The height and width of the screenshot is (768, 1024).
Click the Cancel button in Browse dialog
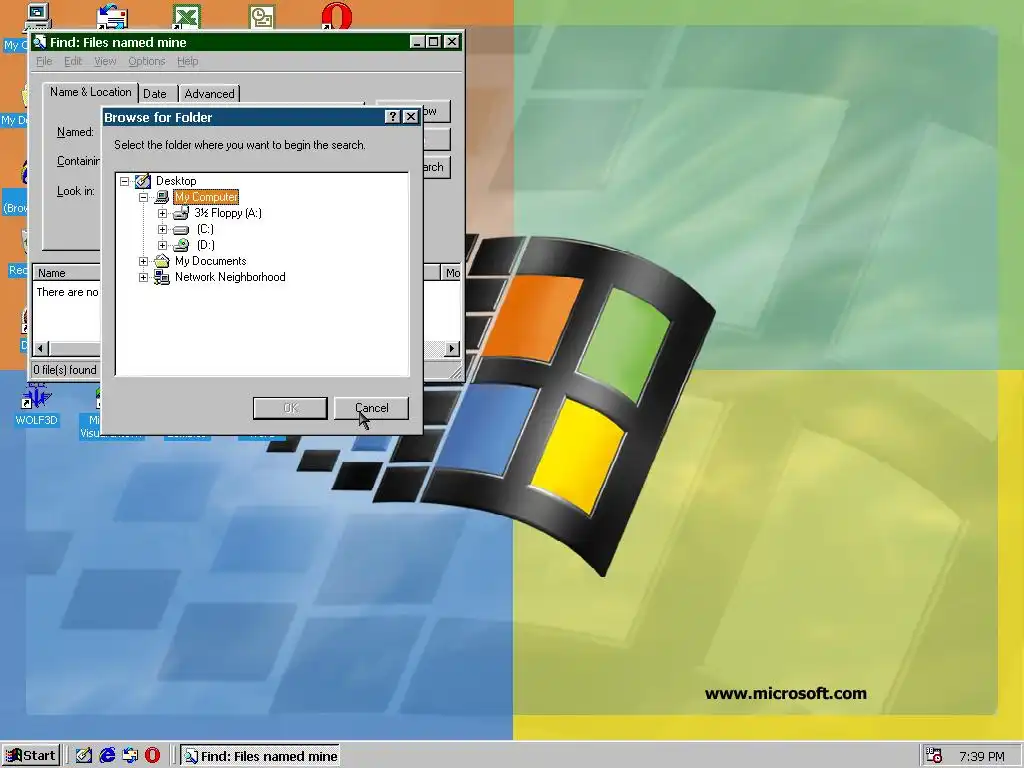(x=372, y=408)
